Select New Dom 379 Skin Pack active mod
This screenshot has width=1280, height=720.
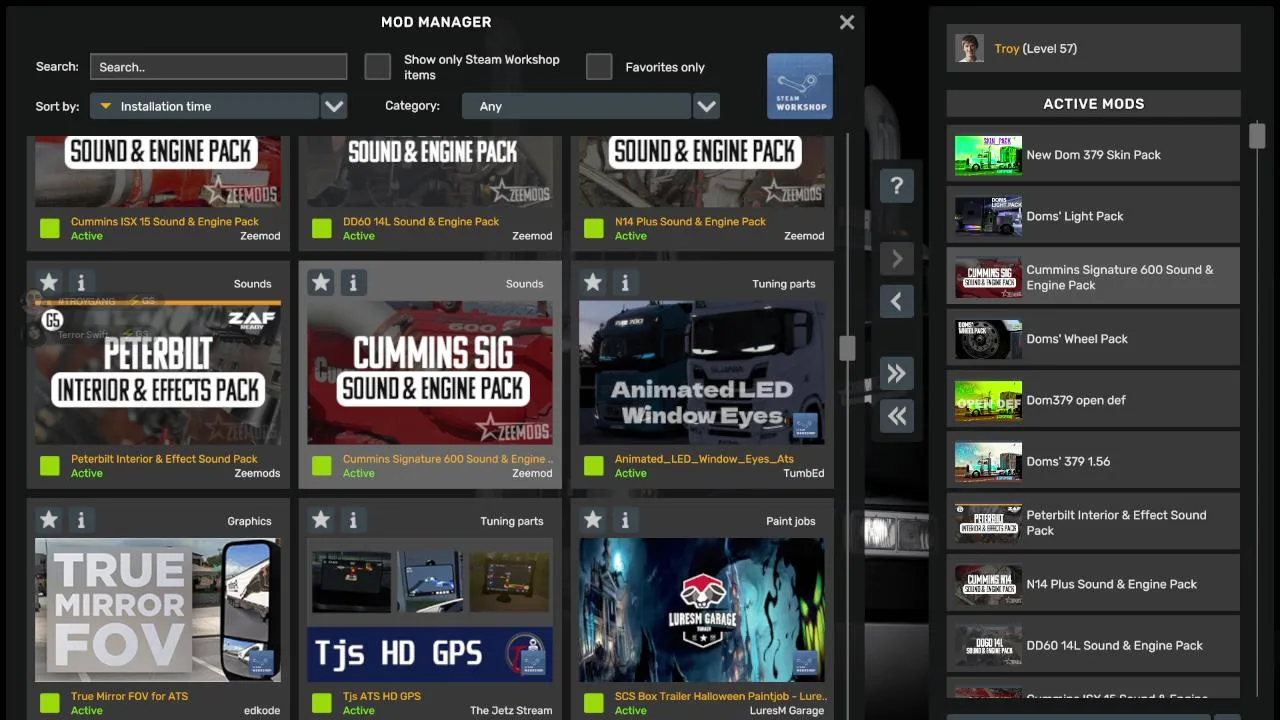click(1093, 155)
